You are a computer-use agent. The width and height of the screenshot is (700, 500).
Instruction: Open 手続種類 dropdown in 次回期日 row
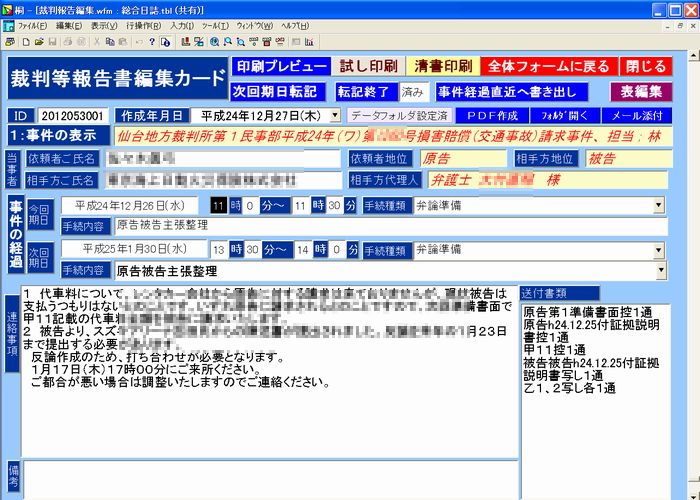click(659, 249)
